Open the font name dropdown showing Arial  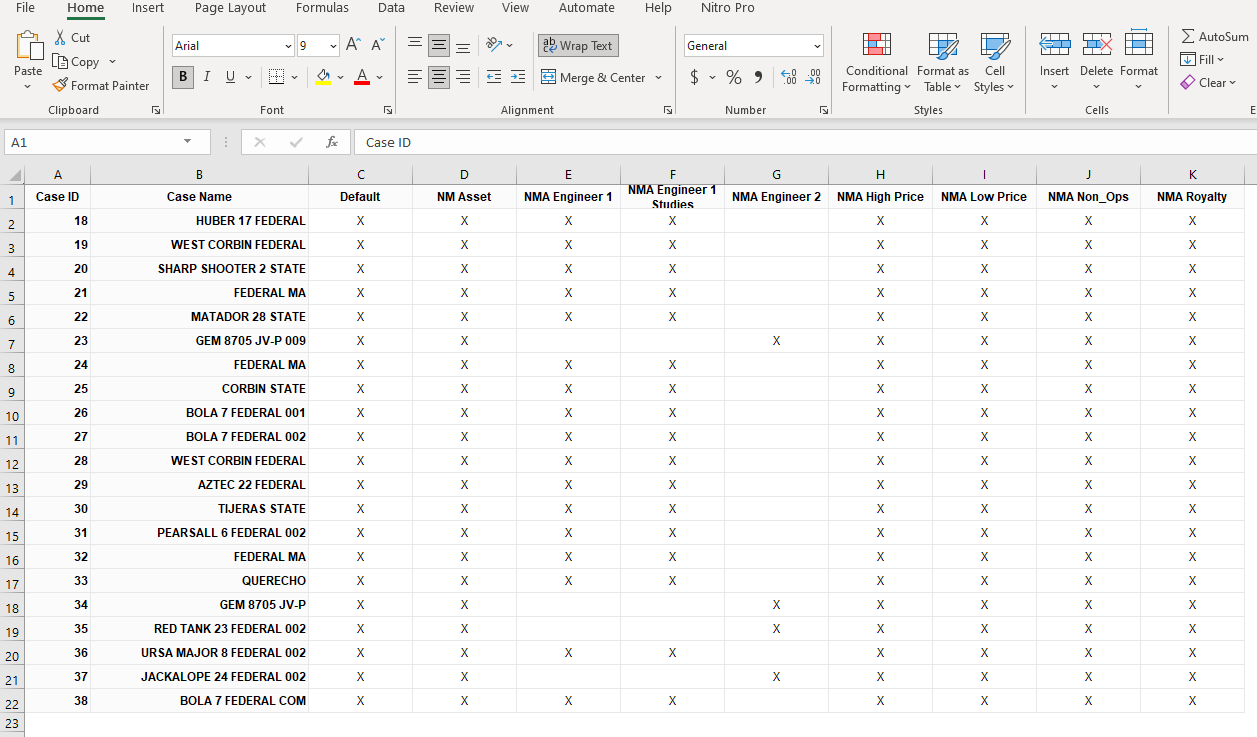288,46
